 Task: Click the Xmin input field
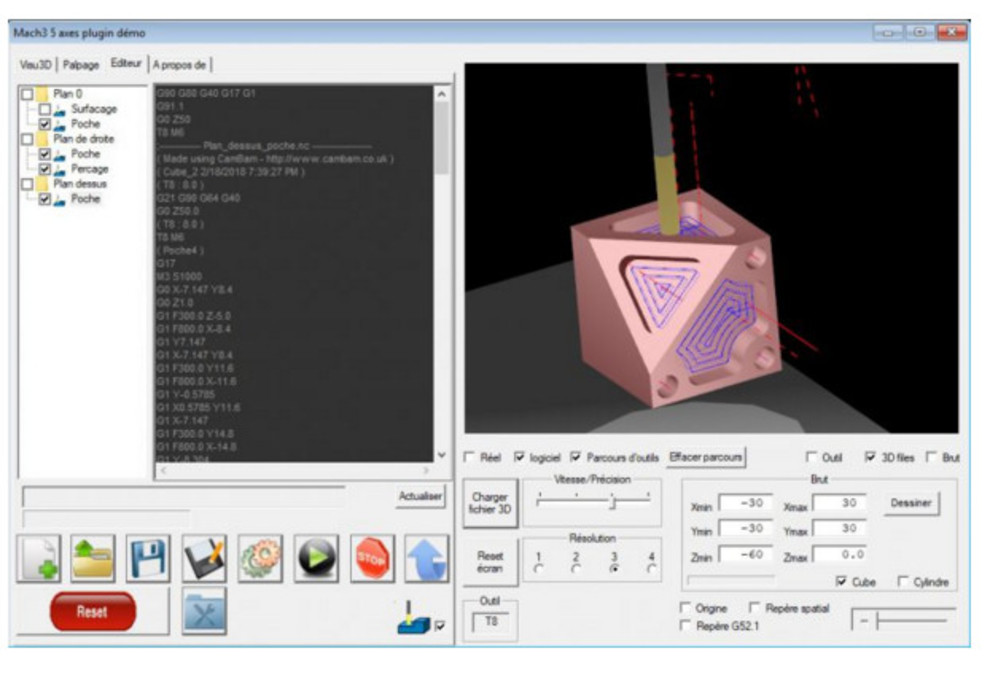pyautogui.click(x=743, y=503)
